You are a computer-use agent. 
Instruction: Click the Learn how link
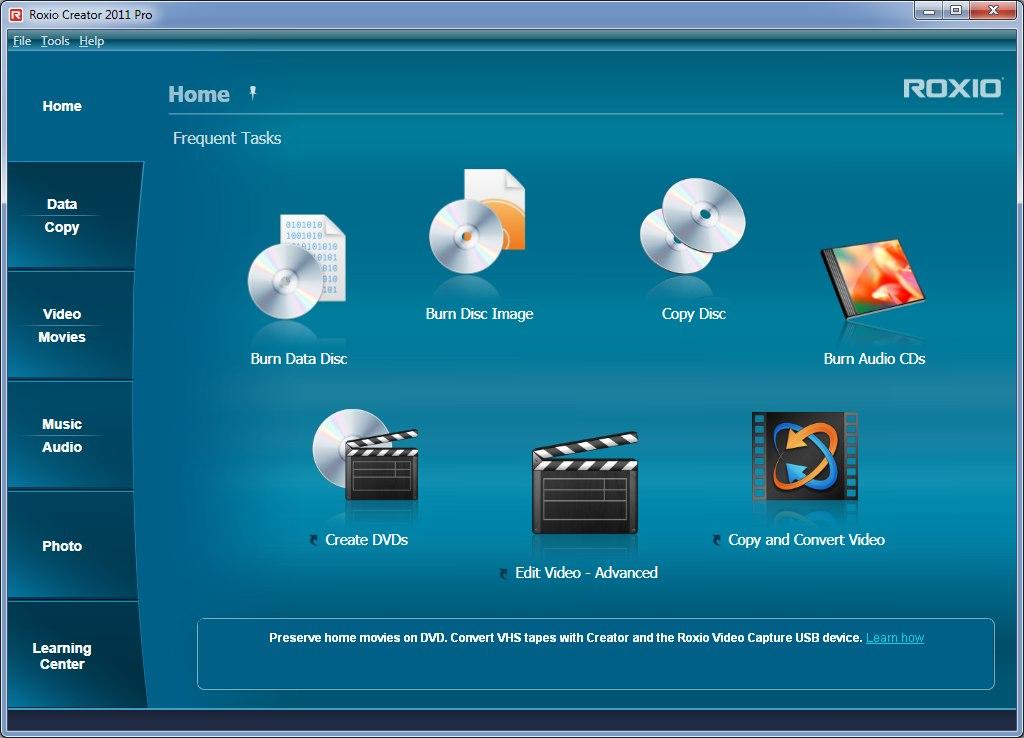click(x=894, y=638)
